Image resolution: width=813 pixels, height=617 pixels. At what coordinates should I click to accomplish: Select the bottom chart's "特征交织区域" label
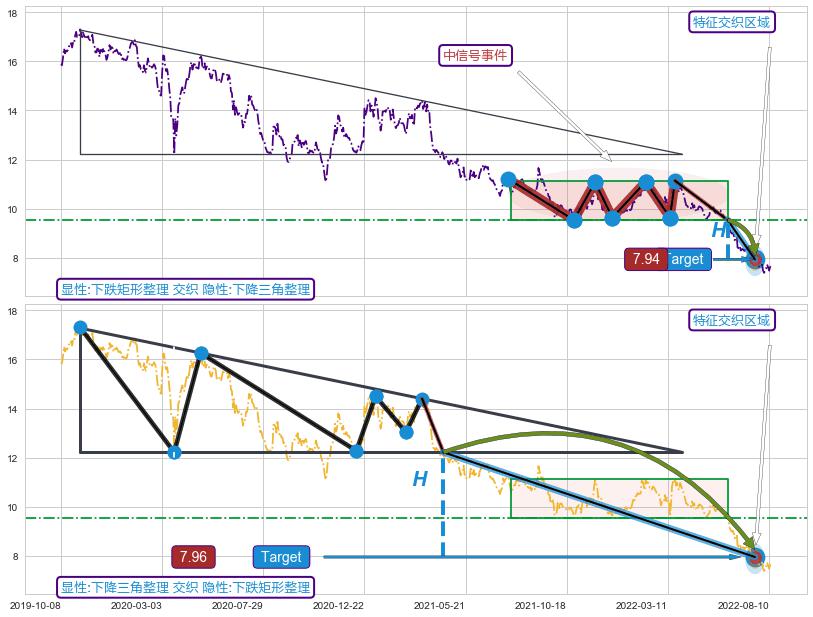tap(733, 320)
